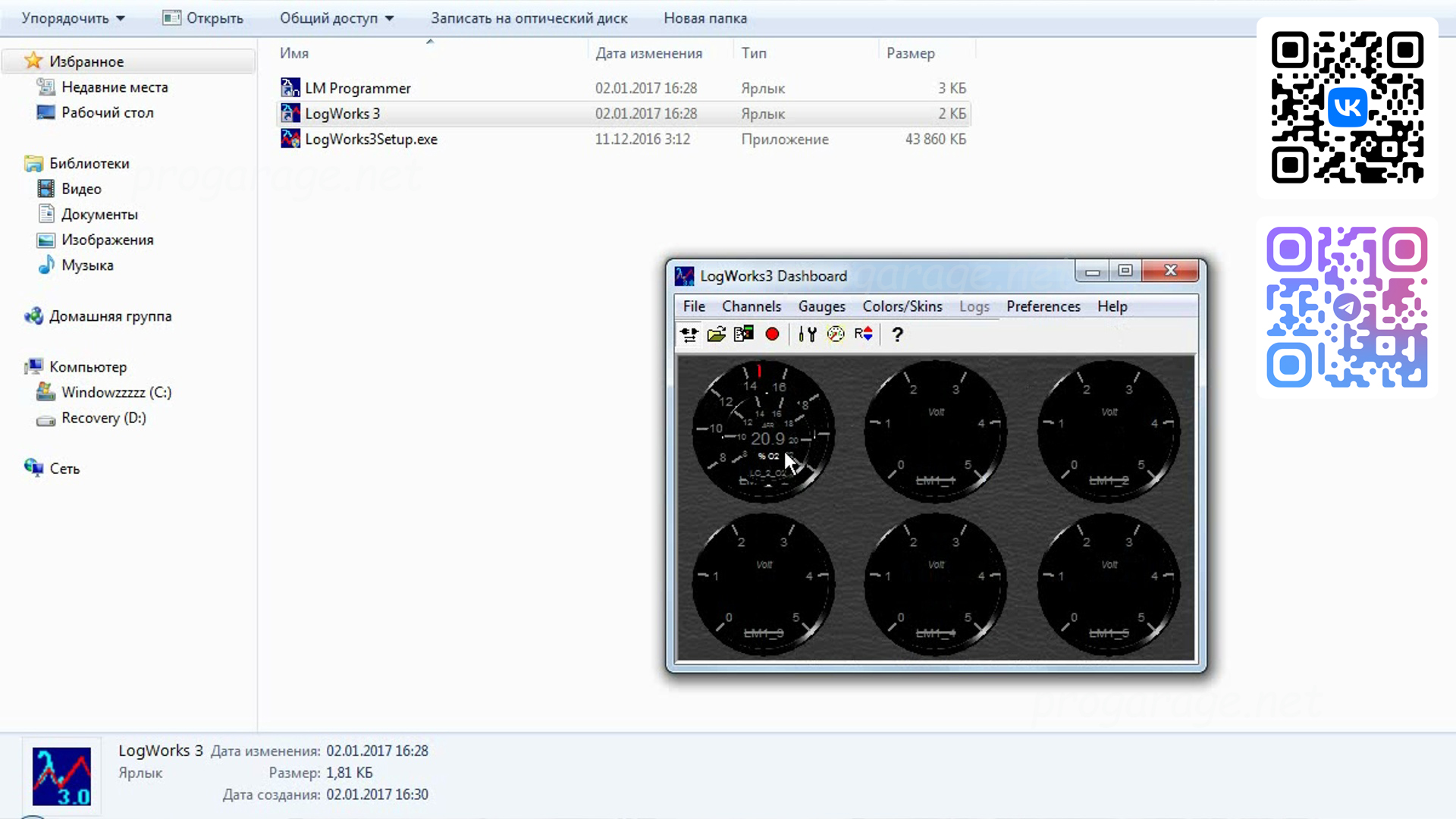This screenshot has width=1456, height=819.
Task: Sort by the Имя column header
Action: pos(294,53)
